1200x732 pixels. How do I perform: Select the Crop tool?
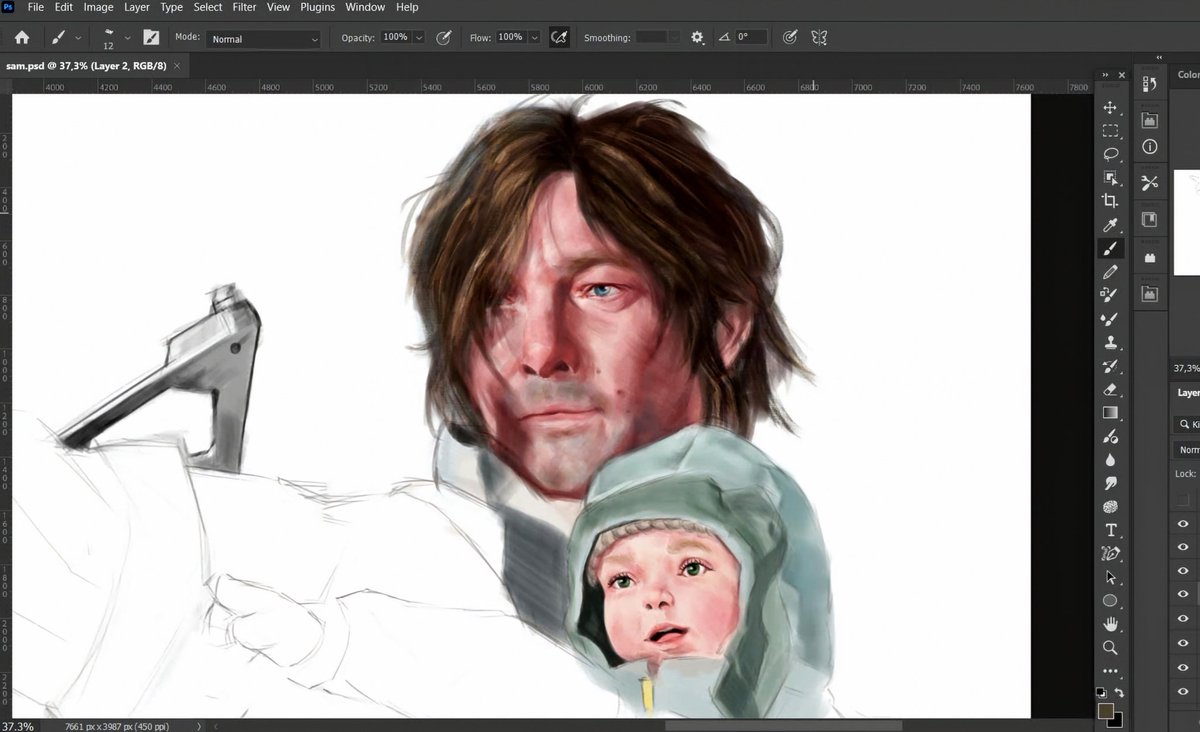point(1110,201)
